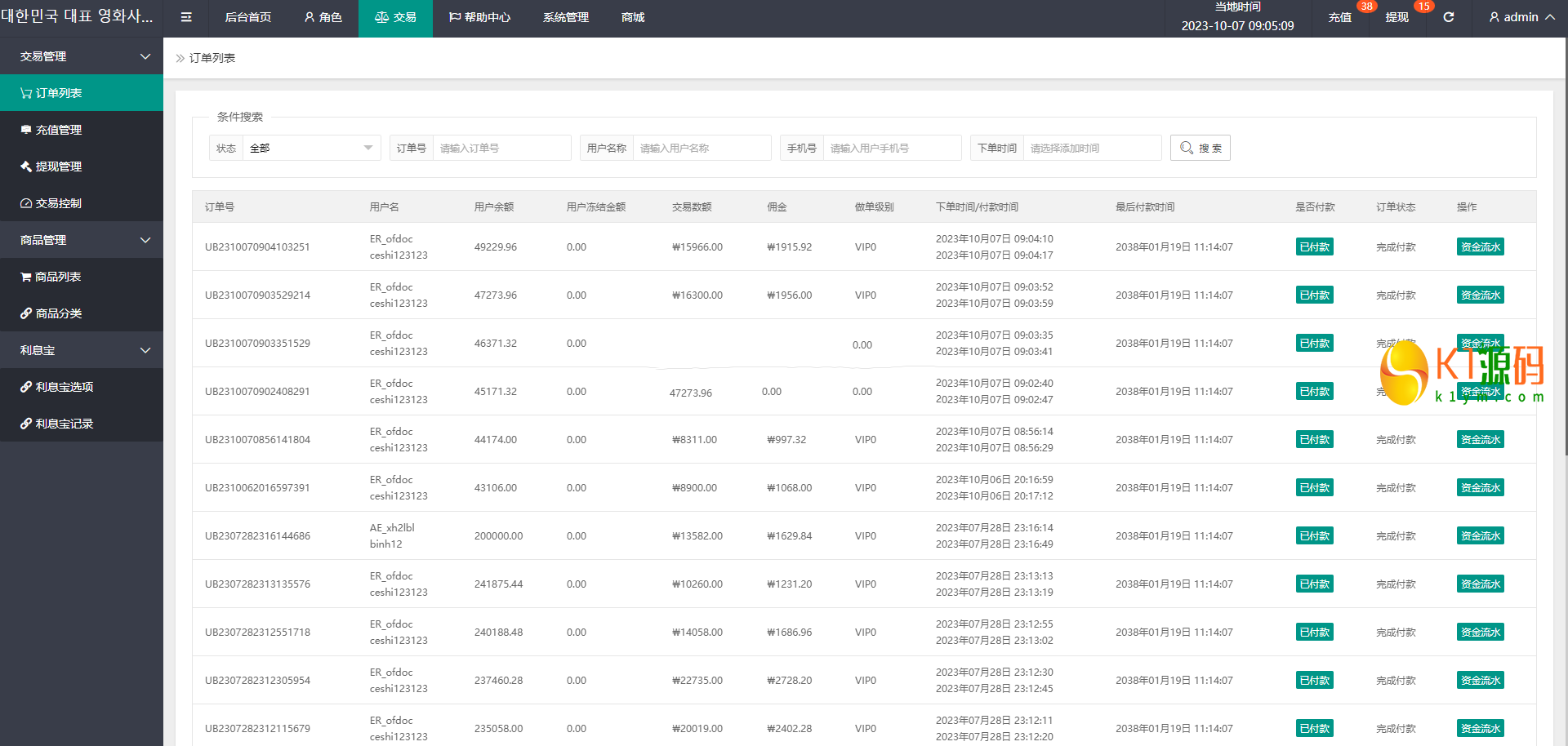Expand the admin user menu
The image size is (1568, 746).
pos(1521,17)
